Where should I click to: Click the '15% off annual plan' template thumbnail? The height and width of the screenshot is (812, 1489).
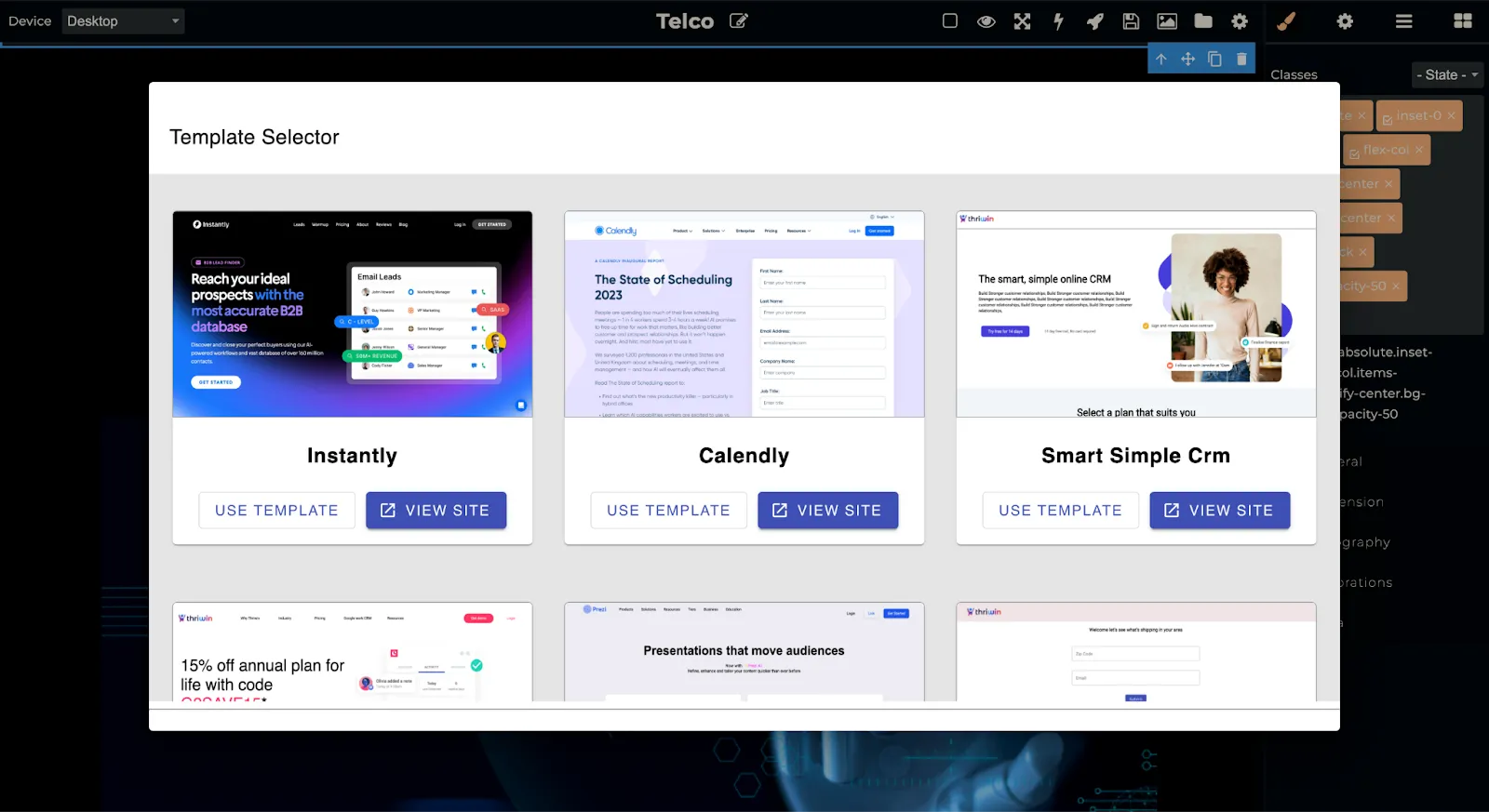[x=353, y=652]
